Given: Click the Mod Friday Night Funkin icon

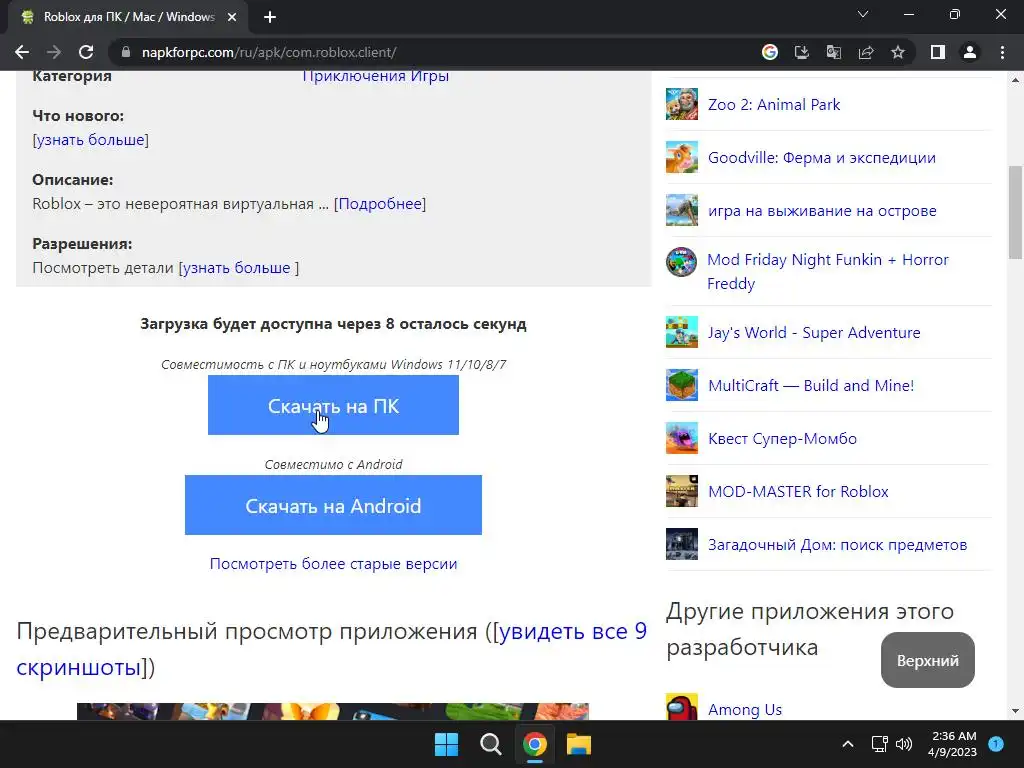Looking at the screenshot, I should (682, 263).
